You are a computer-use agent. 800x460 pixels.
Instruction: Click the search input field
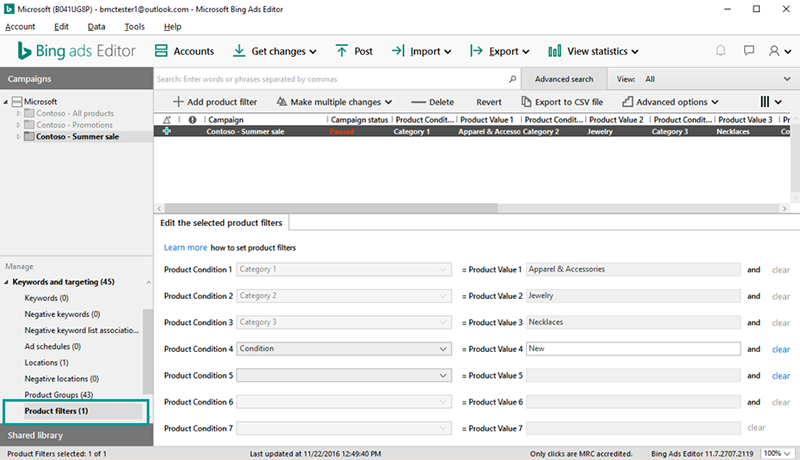pyautogui.click(x=331, y=79)
